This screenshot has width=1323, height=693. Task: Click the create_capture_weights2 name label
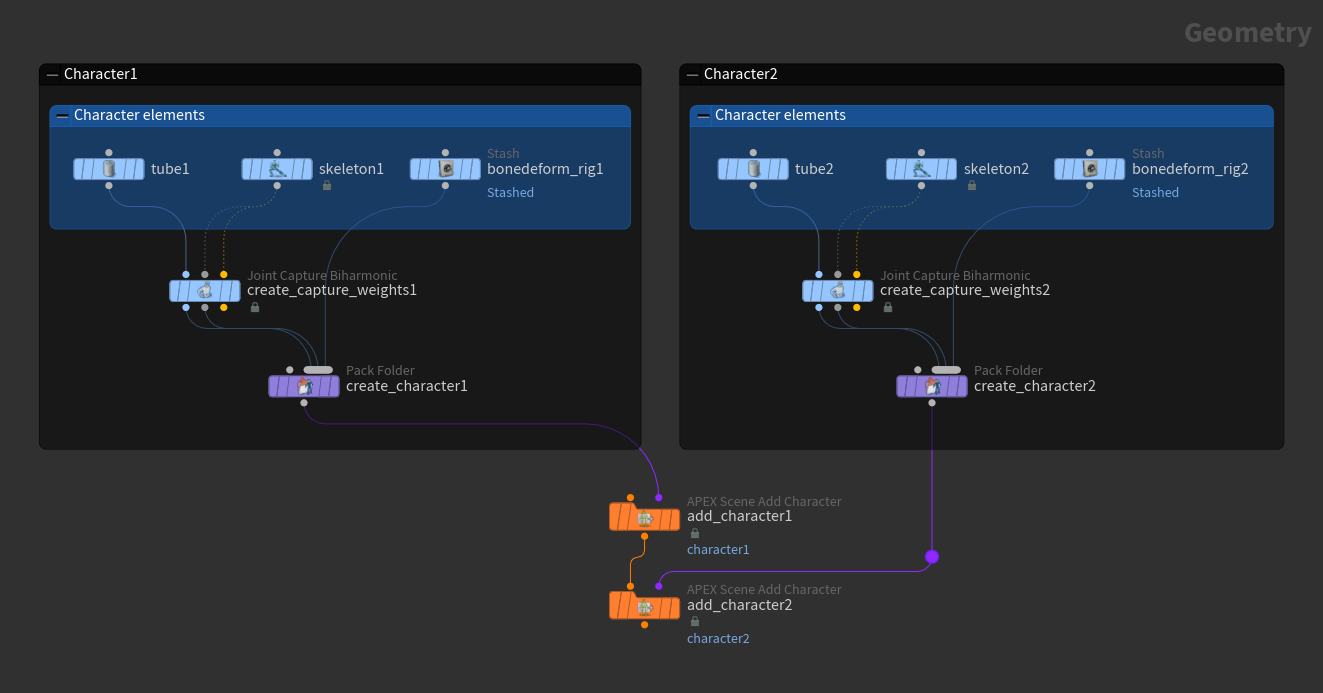click(965, 291)
